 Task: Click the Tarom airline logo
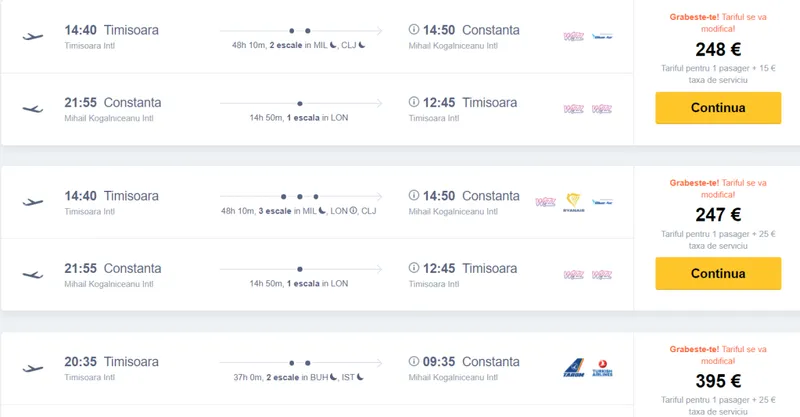(x=573, y=368)
